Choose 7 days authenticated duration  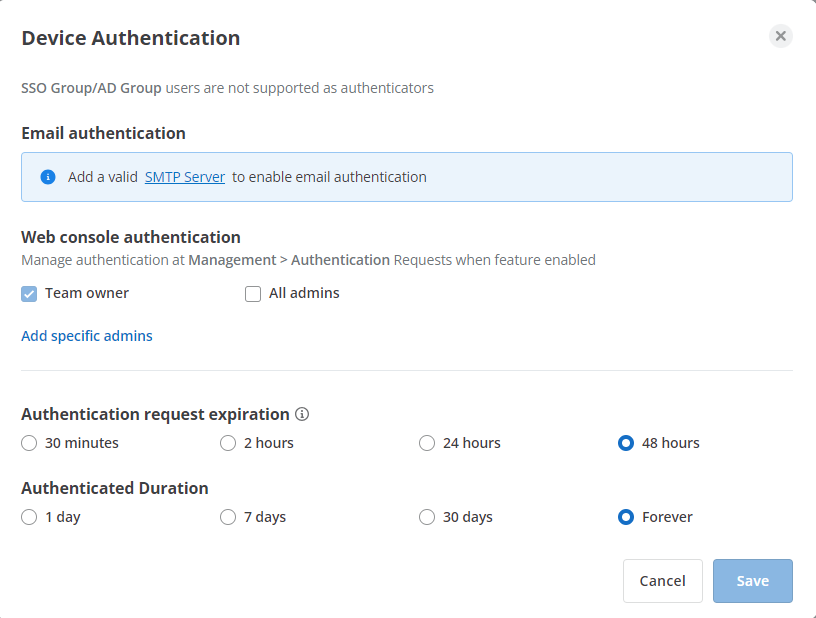(228, 517)
